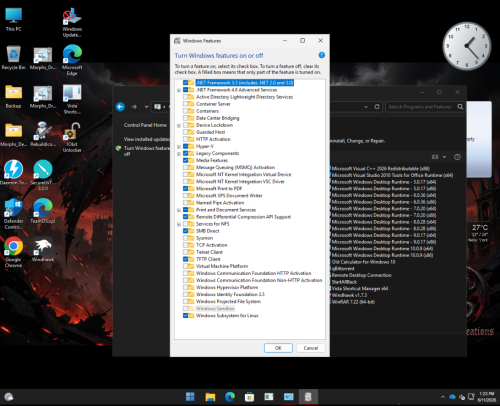The width and height of the screenshot is (500, 406).
Task: Select the Microsoft Edge desktop shortcut
Action: coord(72,60)
